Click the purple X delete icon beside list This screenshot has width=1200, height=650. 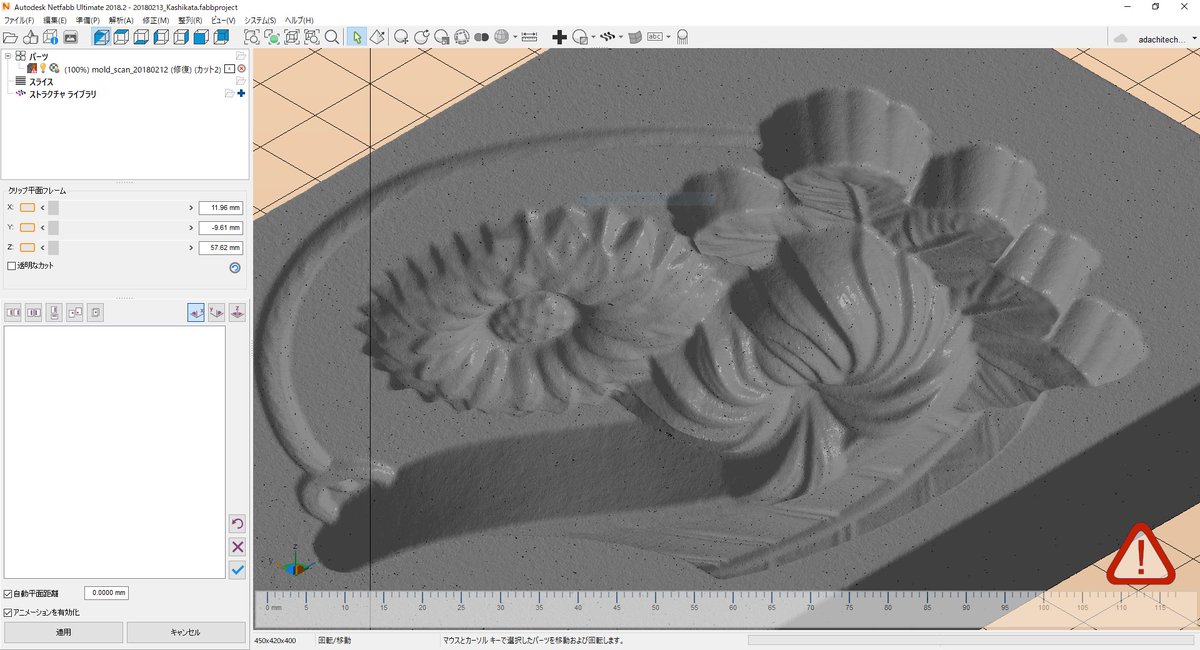237,547
